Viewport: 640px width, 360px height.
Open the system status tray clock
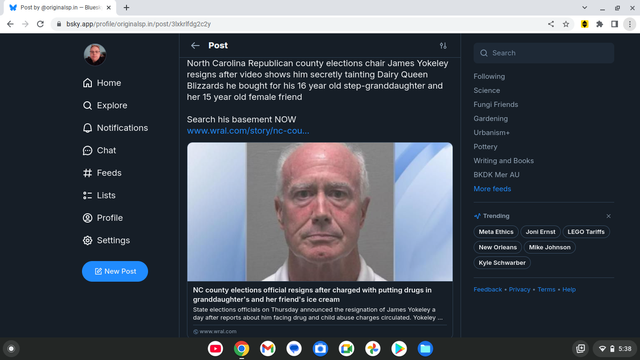(616, 349)
